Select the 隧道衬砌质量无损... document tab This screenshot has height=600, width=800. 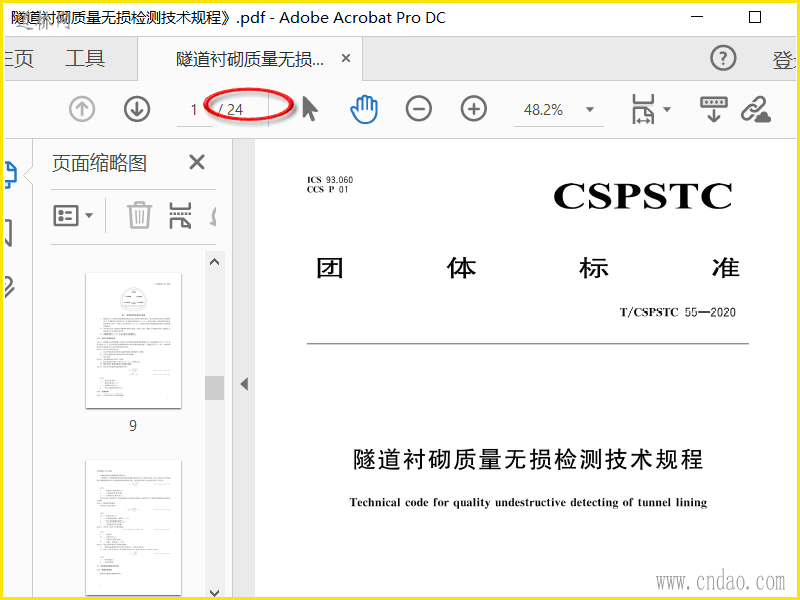pos(250,59)
